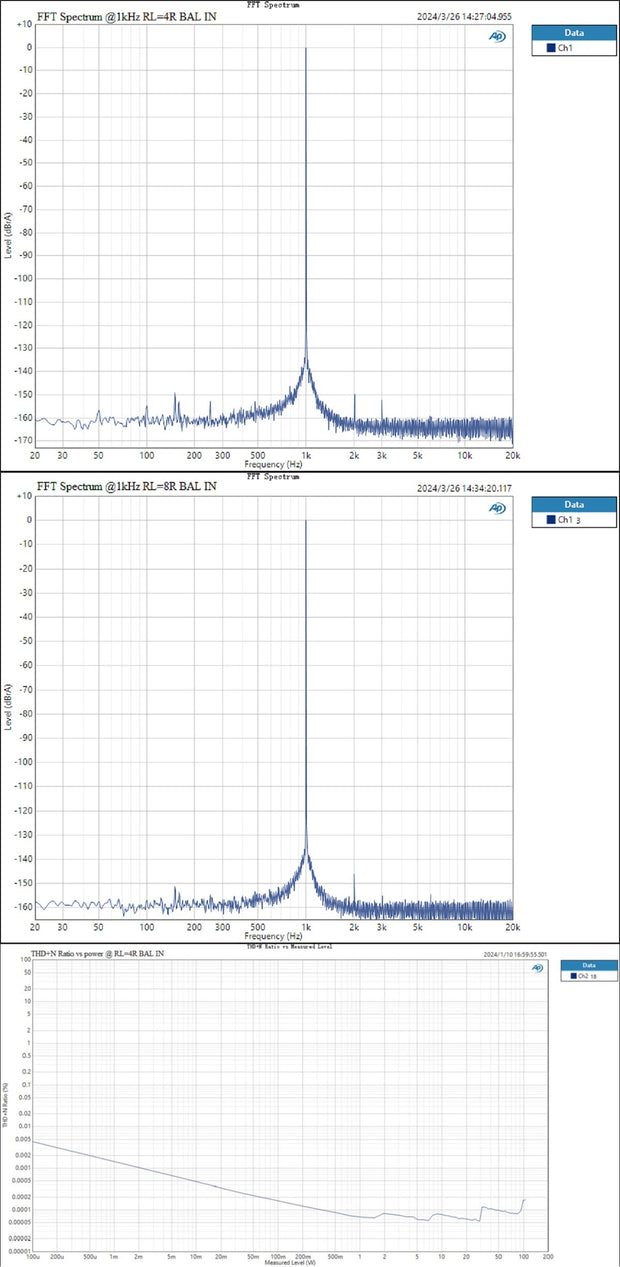Viewport: 620px width, 1267px height.
Task: Select the 'FFT Spectrum @1kHz RL=8R BAL IN' title
Action: coord(125,487)
